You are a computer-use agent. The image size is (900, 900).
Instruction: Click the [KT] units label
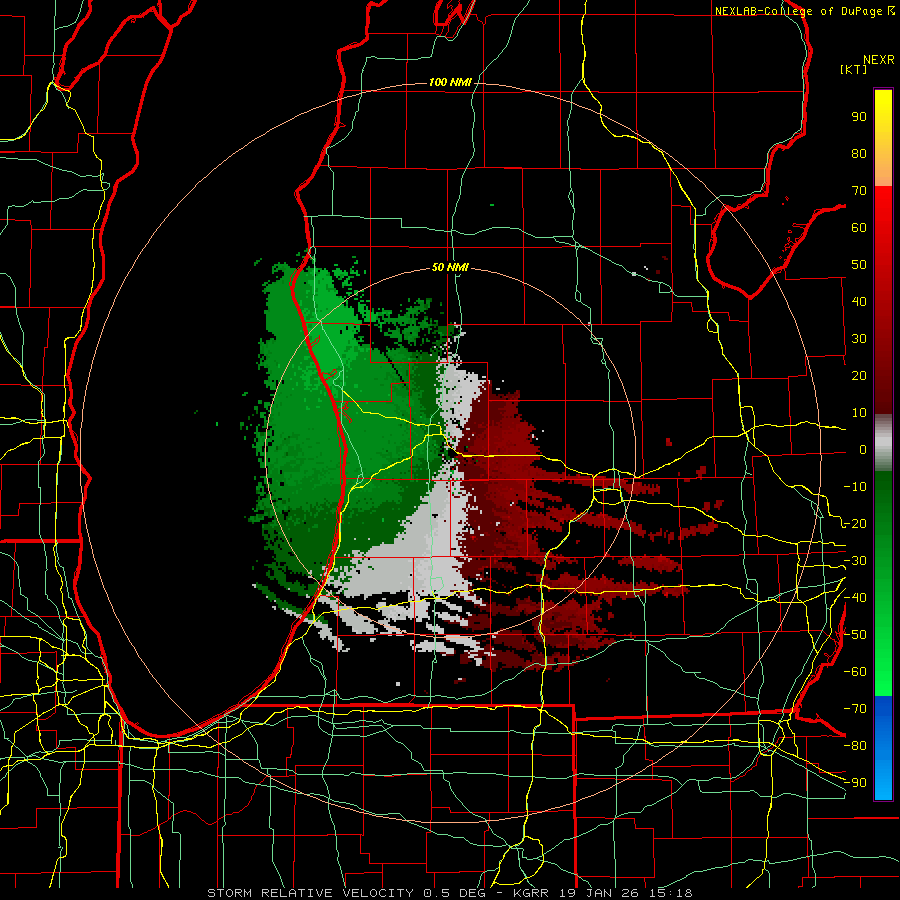pyautogui.click(x=854, y=69)
